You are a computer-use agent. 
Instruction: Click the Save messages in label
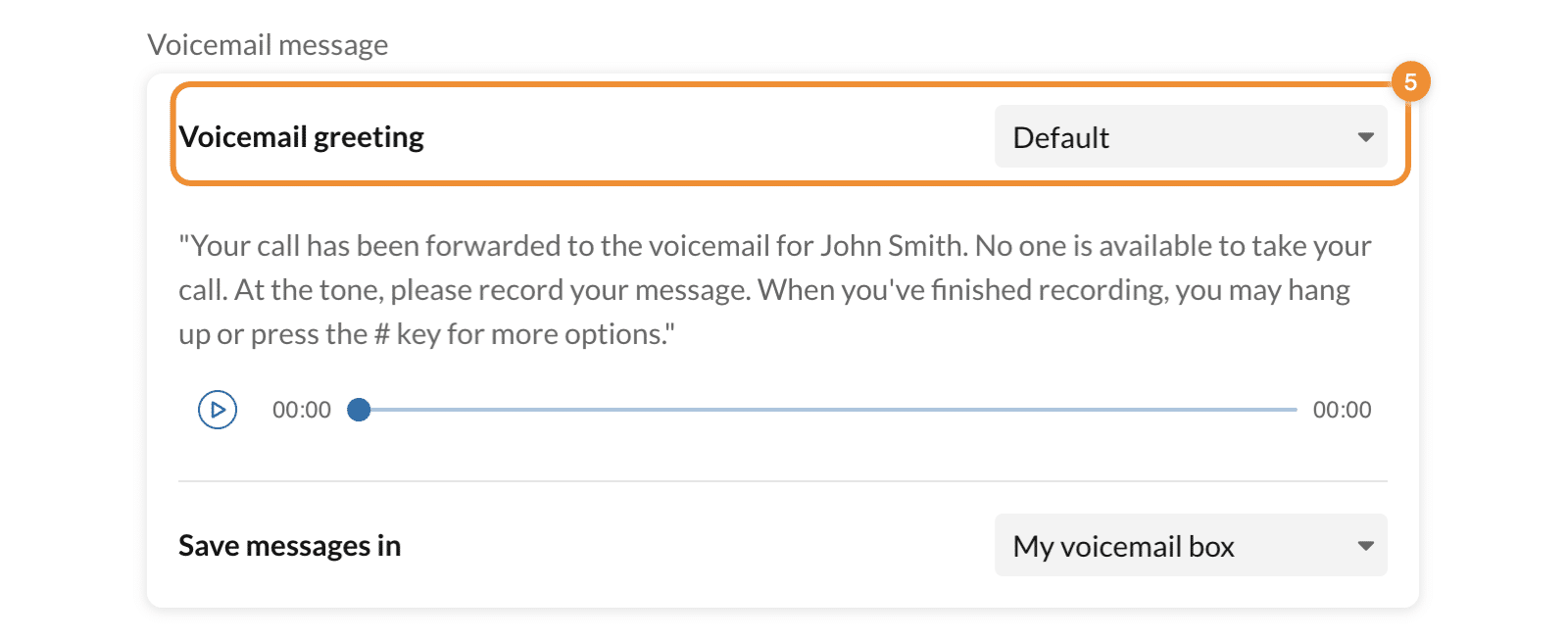click(x=289, y=546)
